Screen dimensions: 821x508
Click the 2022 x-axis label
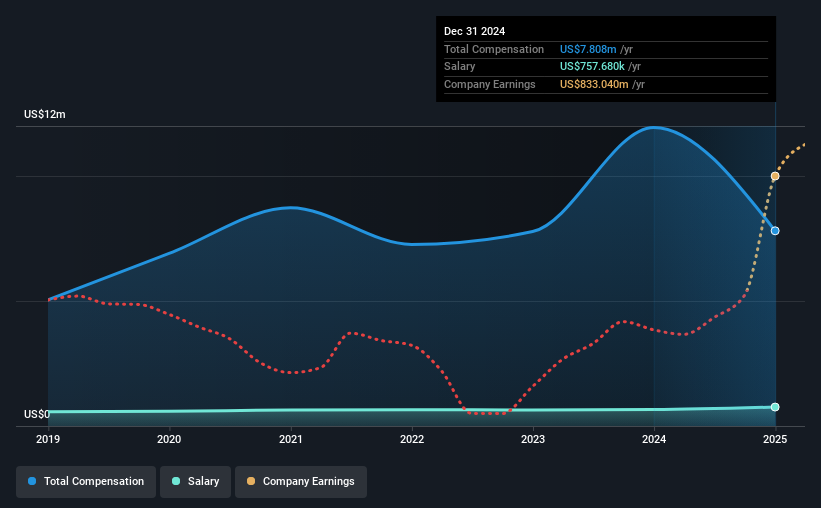pos(412,439)
